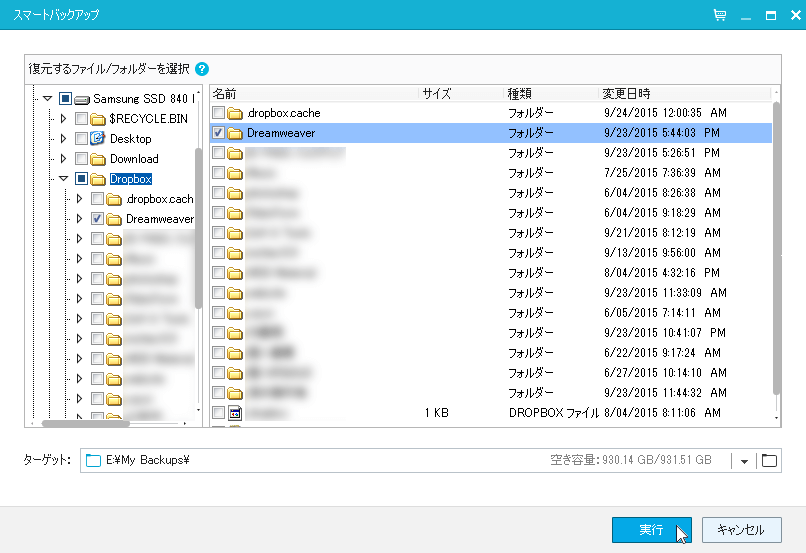Expand the Dreamweaver tree node

pyautogui.click(x=79, y=218)
